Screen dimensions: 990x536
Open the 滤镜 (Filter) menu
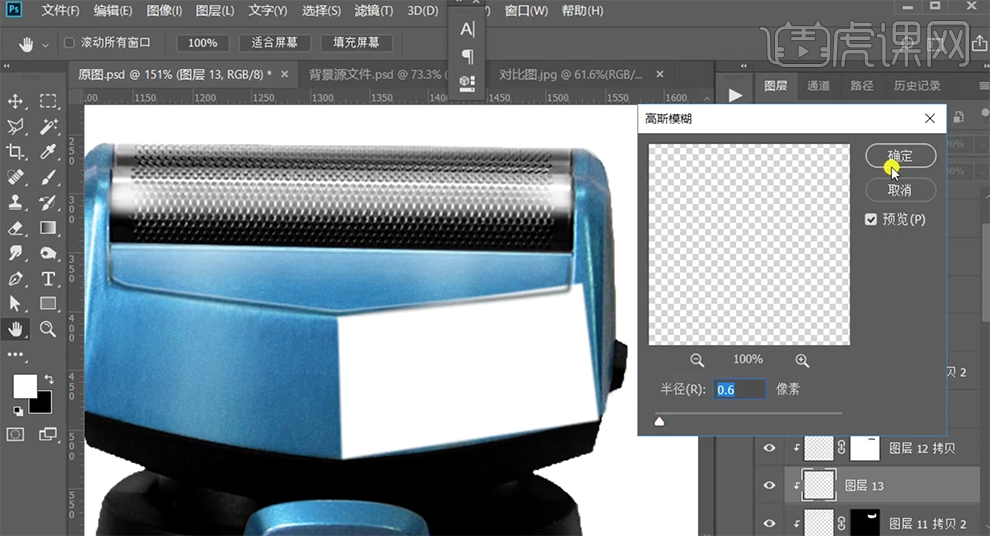click(373, 11)
